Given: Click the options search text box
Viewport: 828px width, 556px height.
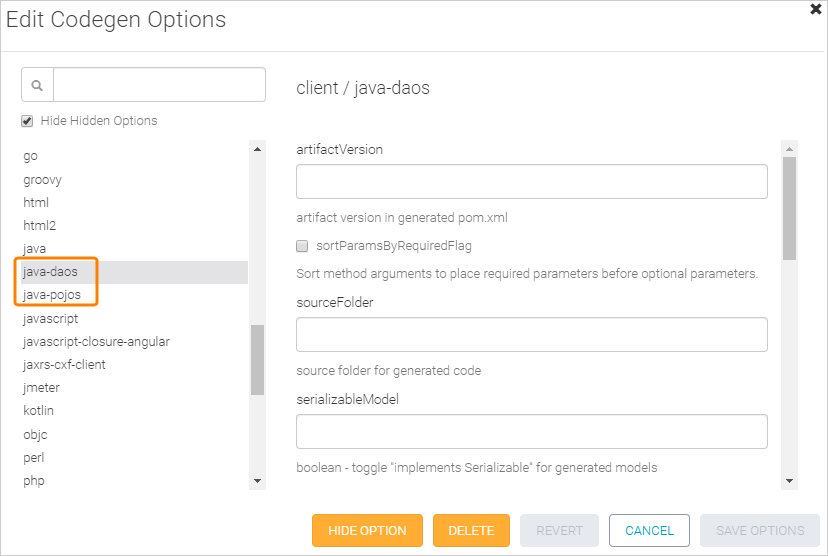Looking at the screenshot, I should (x=159, y=85).
